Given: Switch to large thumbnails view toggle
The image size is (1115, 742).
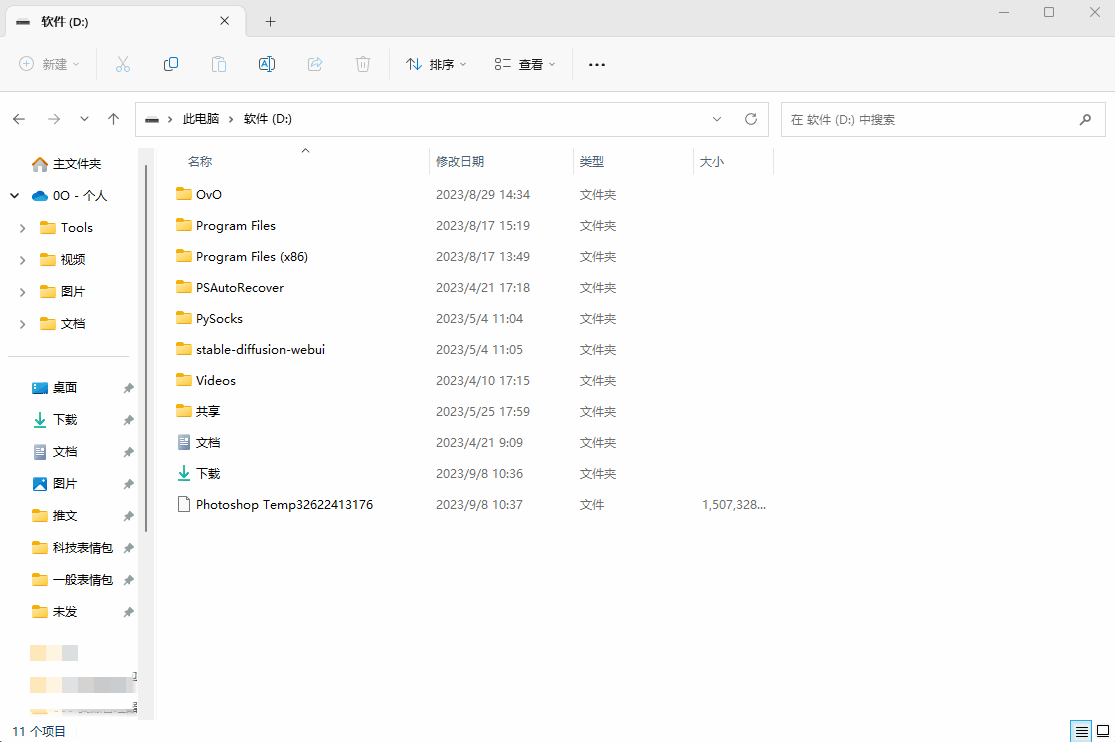Looking at the screenshot, I should [x=1102, y=731].
